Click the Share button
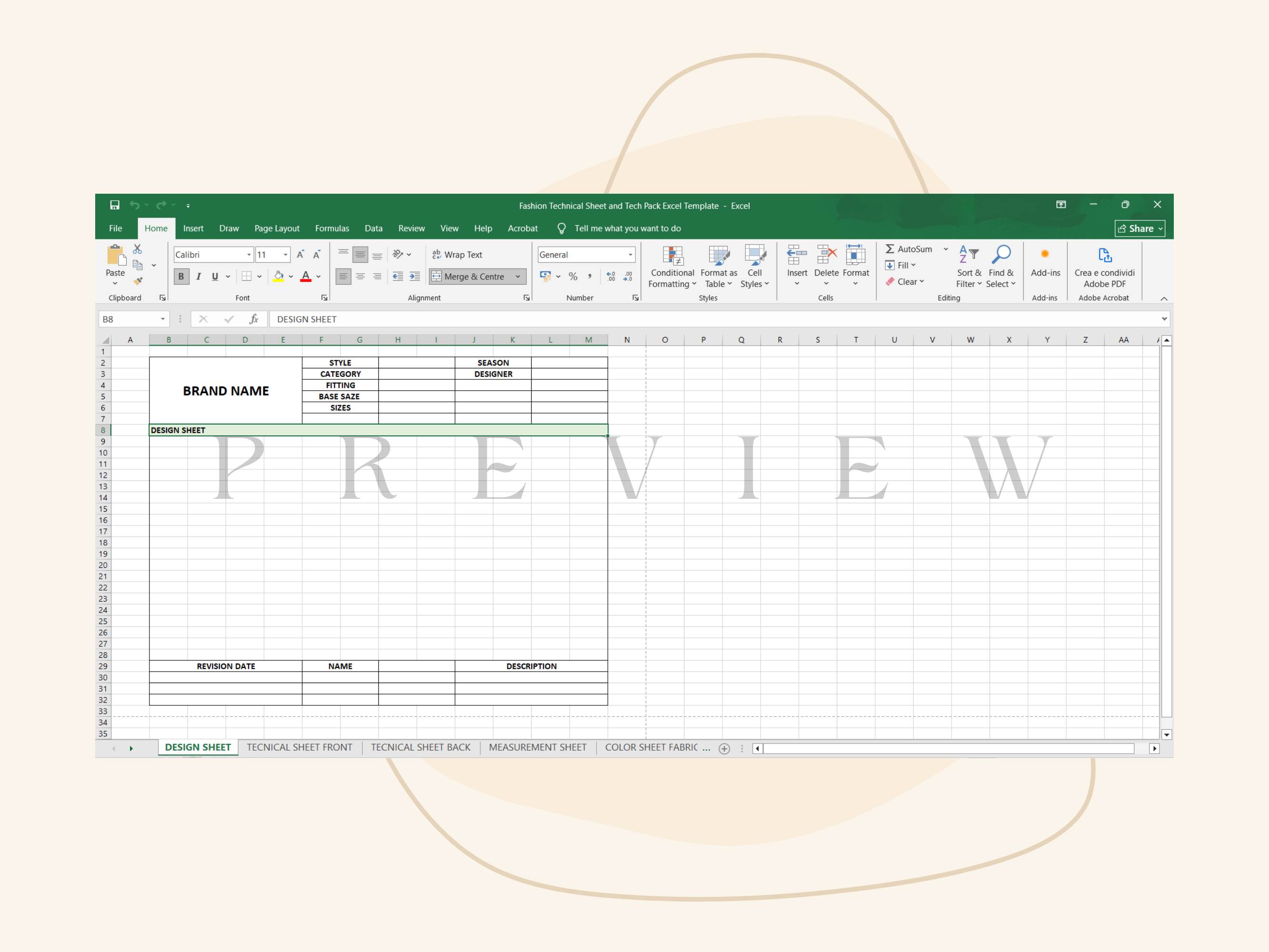 1140,228
